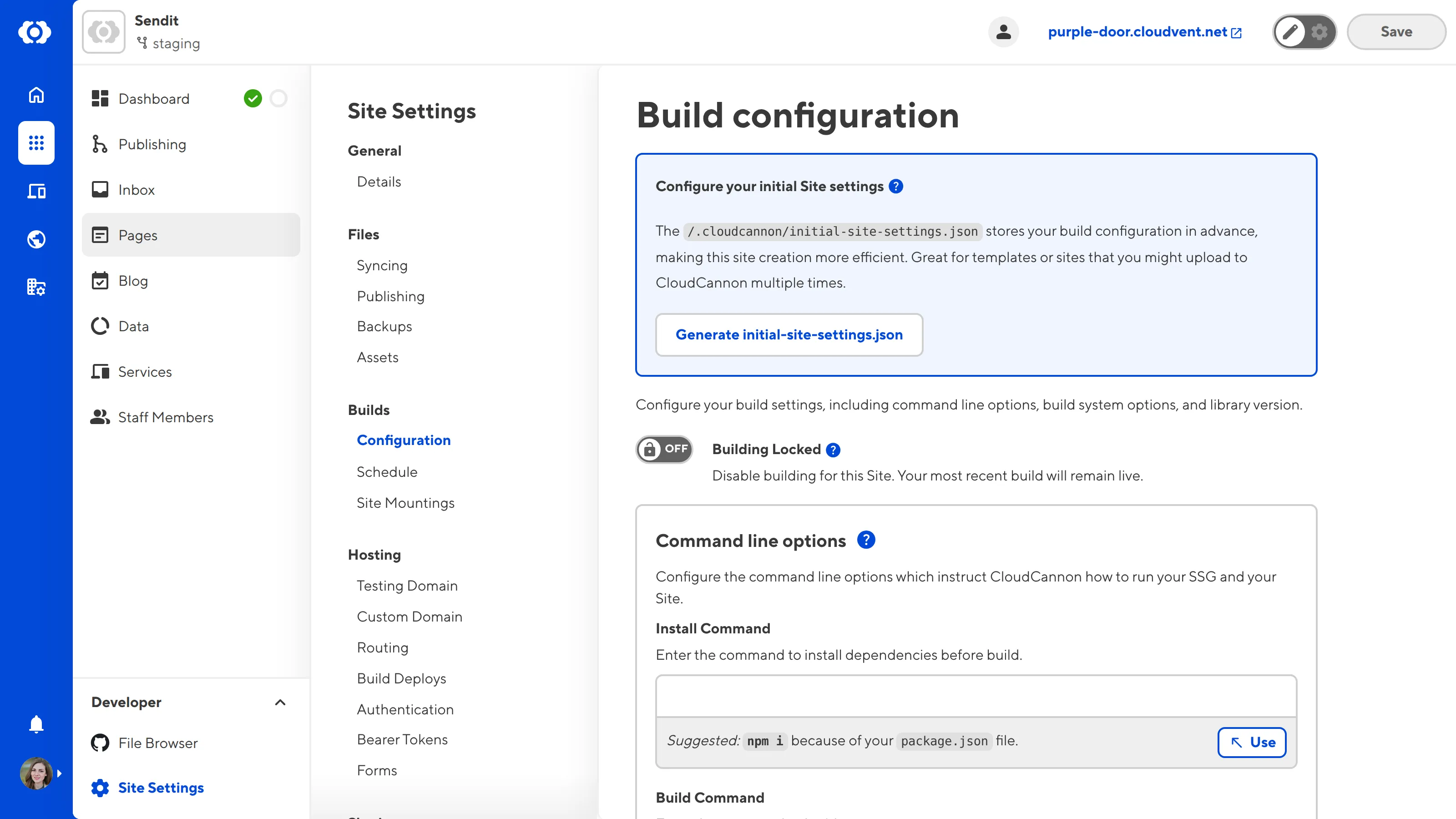Viewport: 1456px width, 819px height.
Task: Expand the profile avatar menu at bottom-left
Action: point(35,773)
